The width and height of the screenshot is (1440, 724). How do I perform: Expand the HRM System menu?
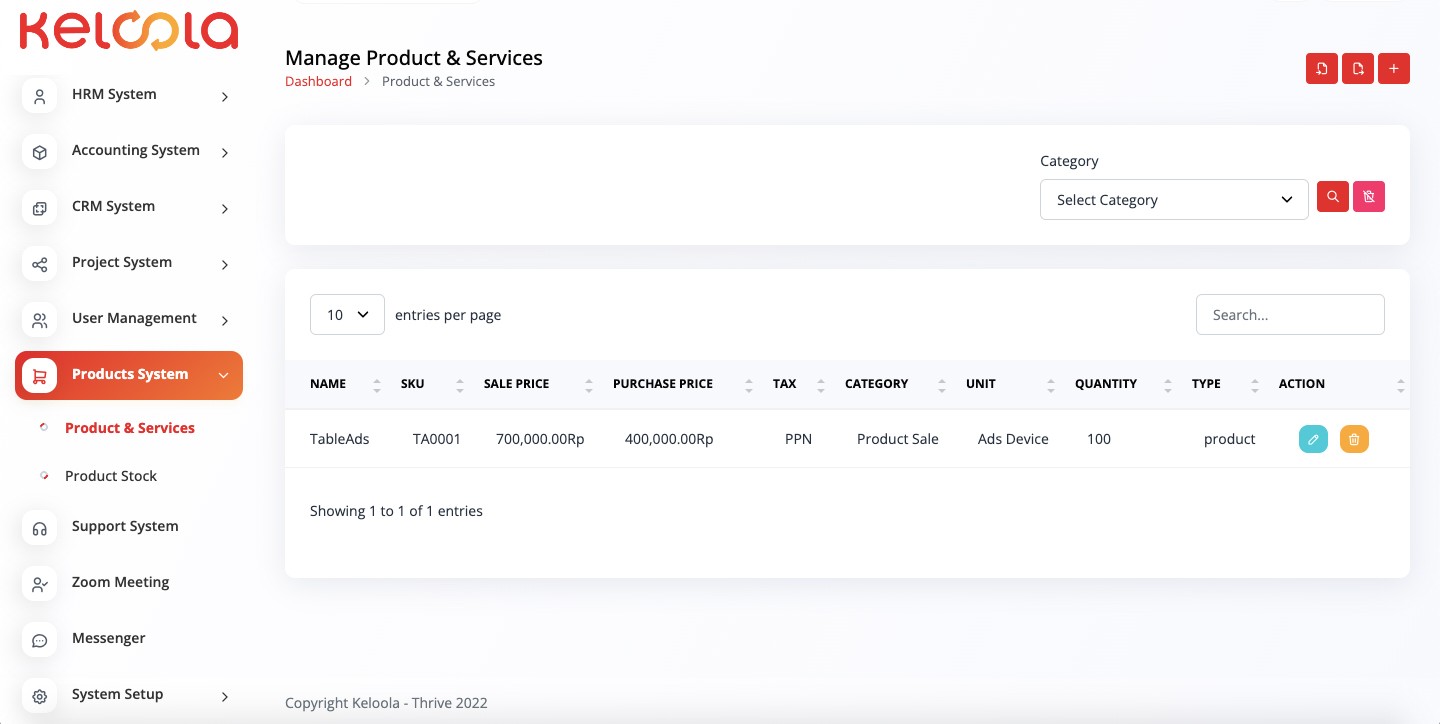pos(129,95)
